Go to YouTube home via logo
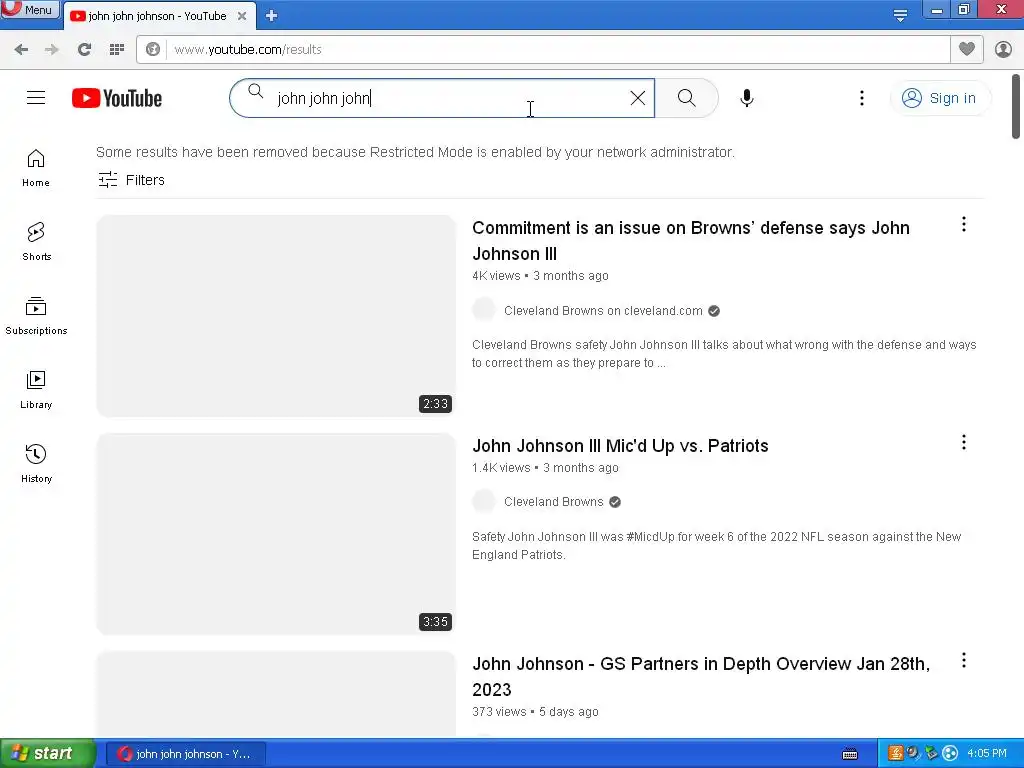This screenshot has width=1024, height=768. point(117,98)
